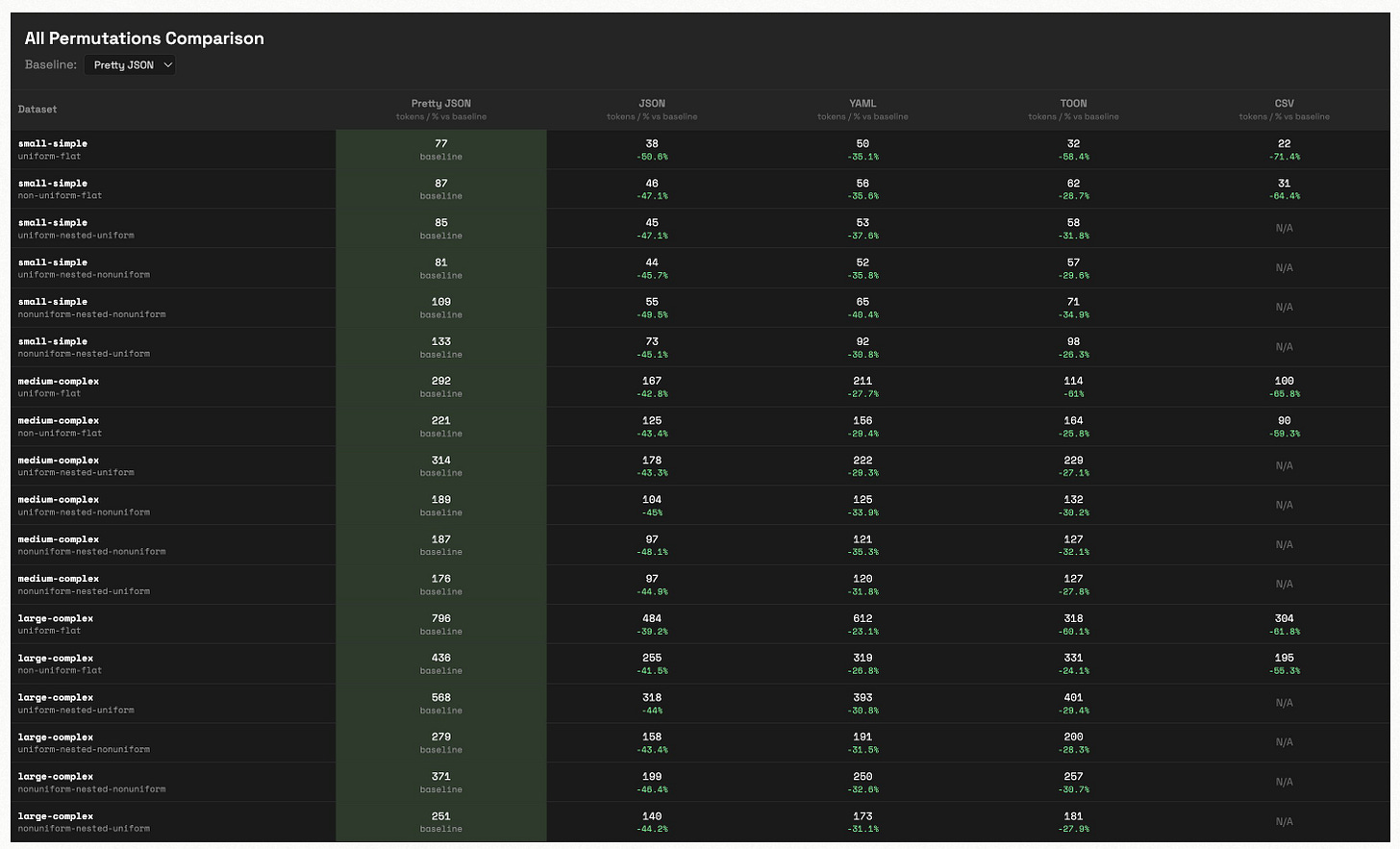Image resolution: width=1400 pixels, height=849 pixels.
Task: Click CSV N/A in small-simple uniform-nested-uniform row
Action: click(1284, 228)
